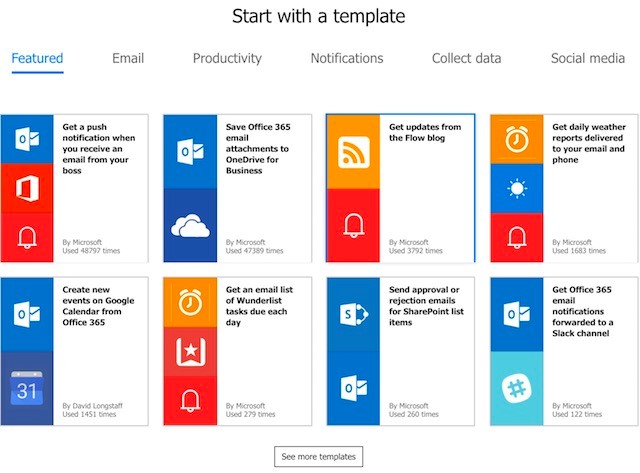Click alarm clock icon on Wunderlist tasks card

click(190, 302)
